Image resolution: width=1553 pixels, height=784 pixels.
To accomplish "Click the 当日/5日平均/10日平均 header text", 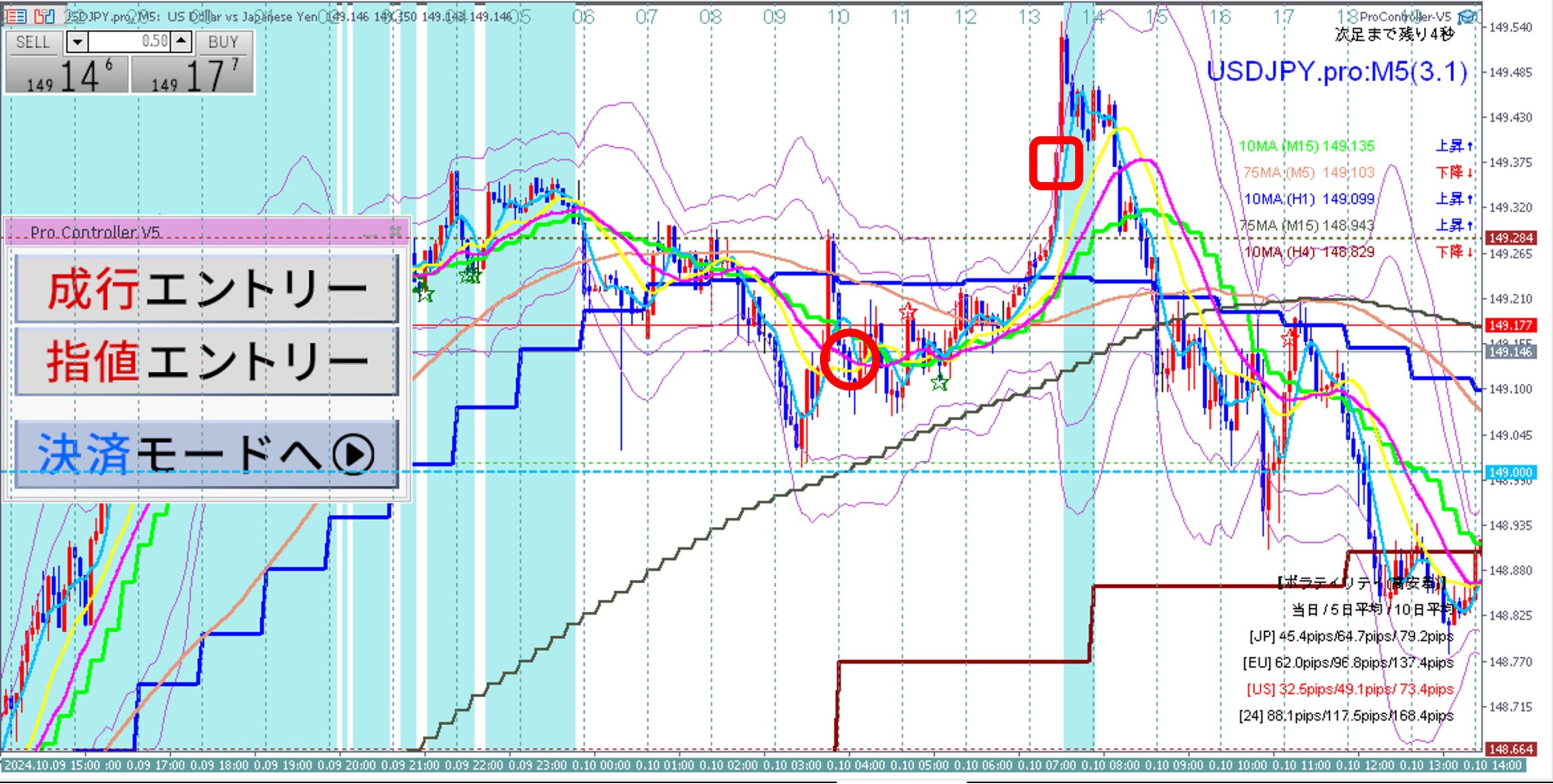I will [1372, 610].
